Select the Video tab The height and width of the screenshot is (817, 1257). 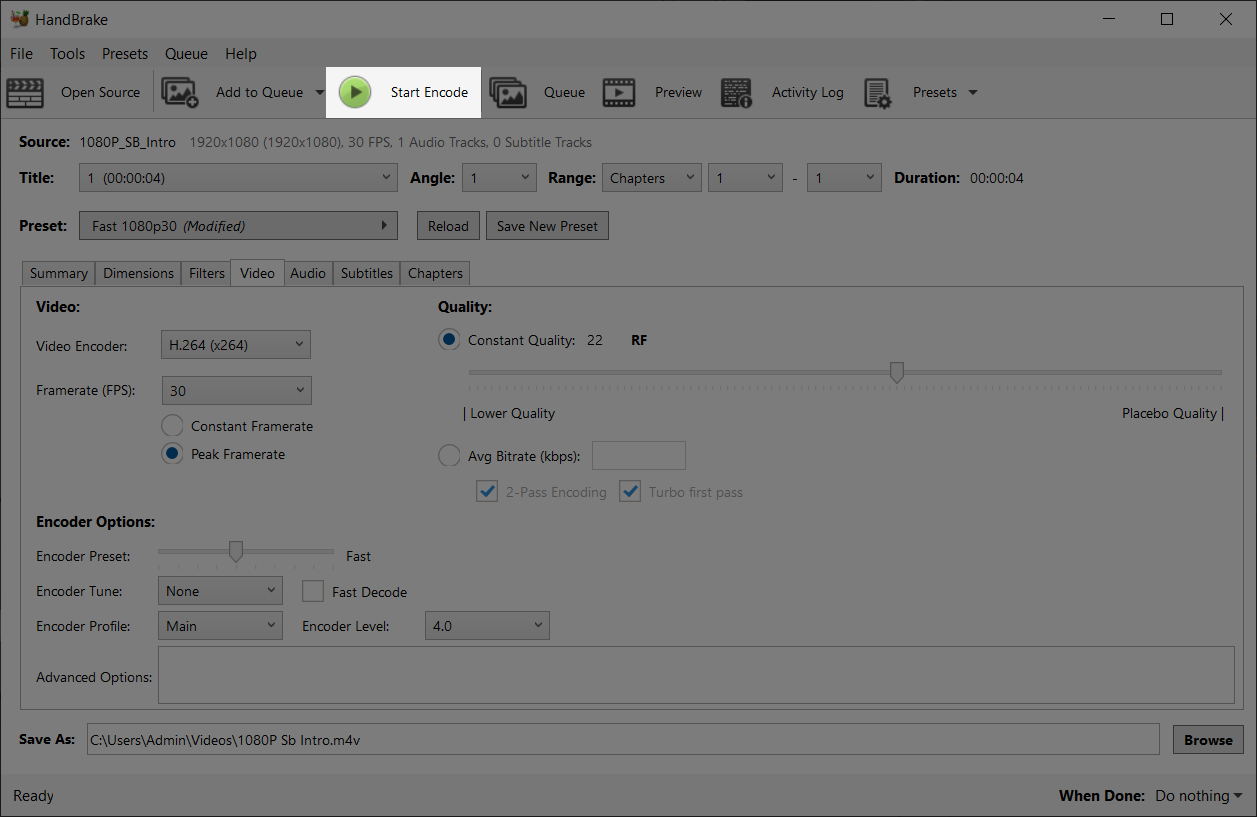click(257, 273)
